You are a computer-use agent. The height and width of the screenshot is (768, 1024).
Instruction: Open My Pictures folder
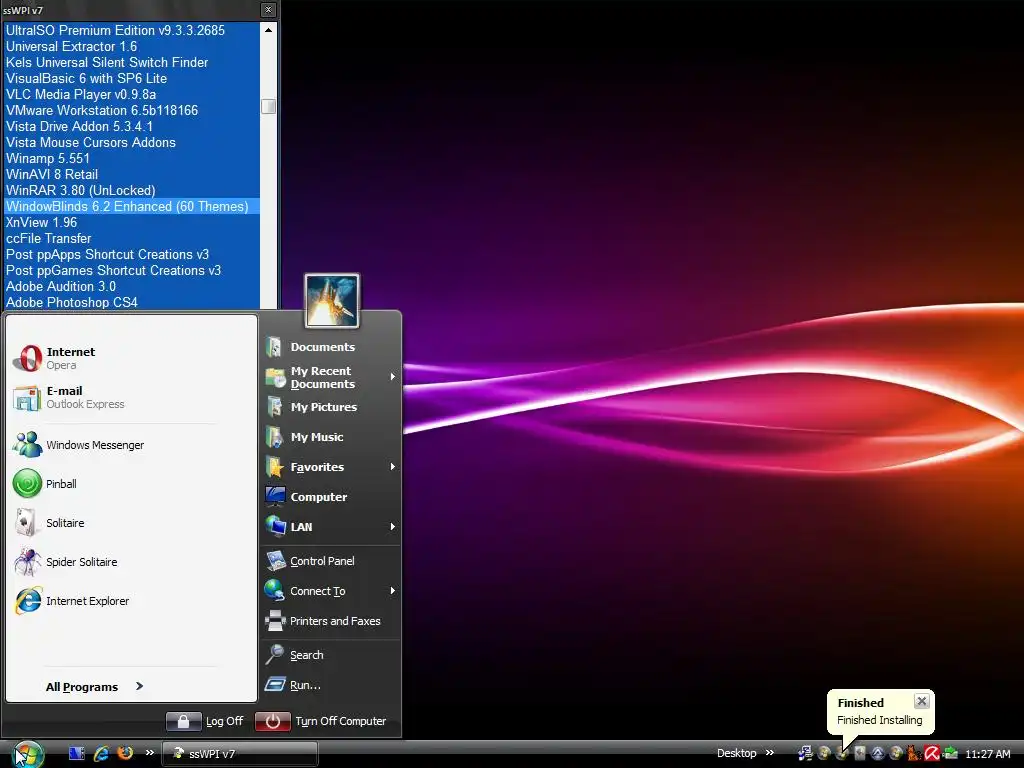330,407
